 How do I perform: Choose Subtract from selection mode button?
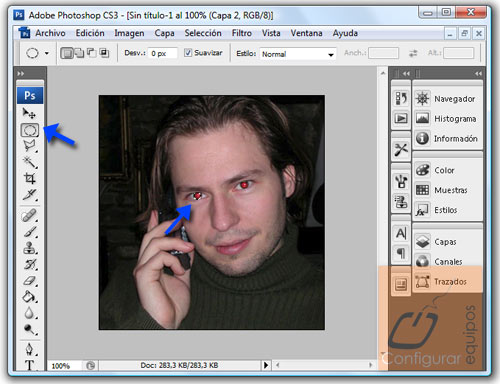coord(91,53)
